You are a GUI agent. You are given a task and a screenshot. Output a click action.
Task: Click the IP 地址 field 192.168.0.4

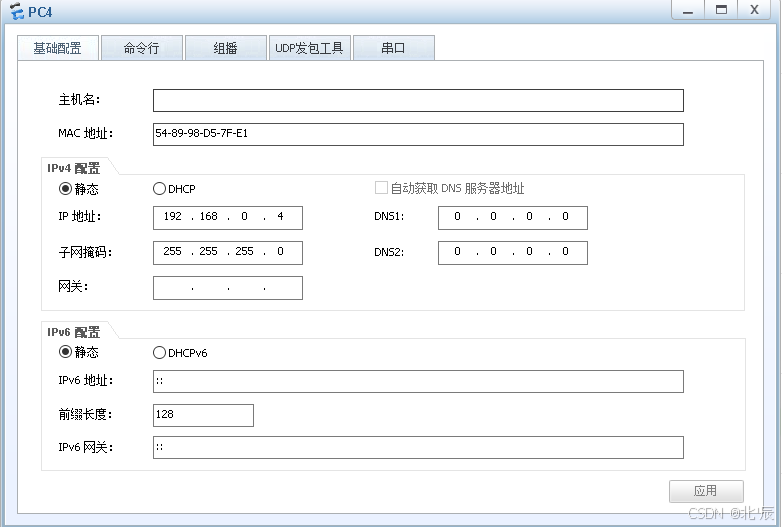(228, 217)
